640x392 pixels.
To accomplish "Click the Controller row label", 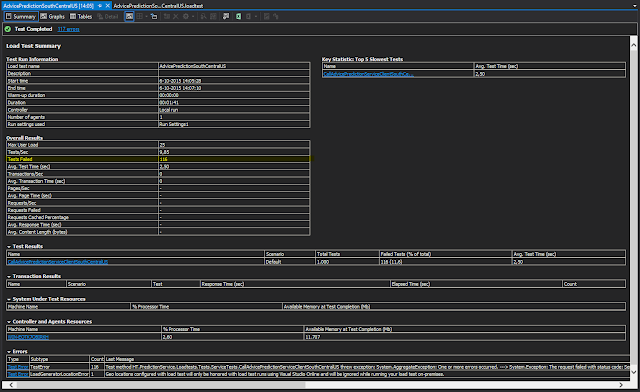I will pyautogui.click(x=18, y=110).
